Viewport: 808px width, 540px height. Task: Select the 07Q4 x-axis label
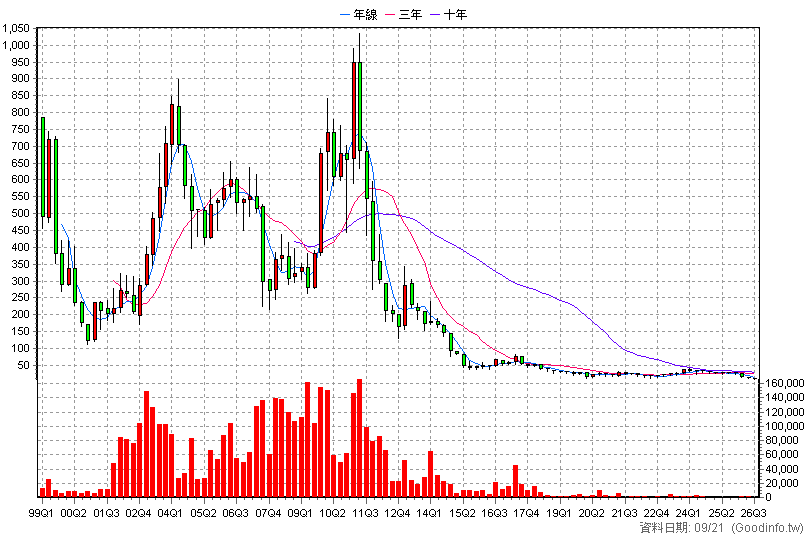coord(267,513)
